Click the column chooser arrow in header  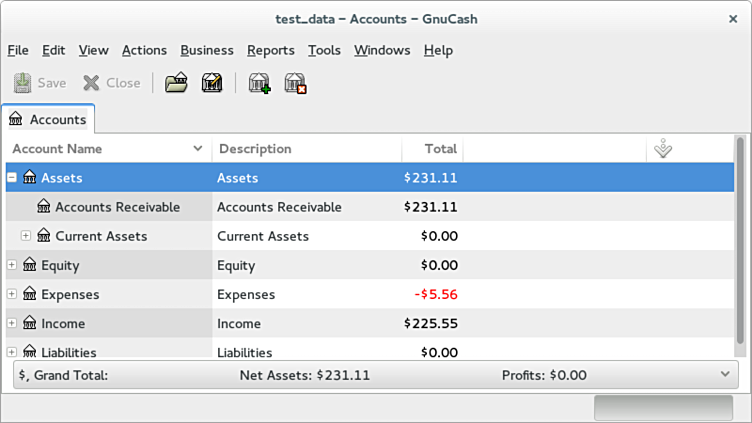point(662,149)
